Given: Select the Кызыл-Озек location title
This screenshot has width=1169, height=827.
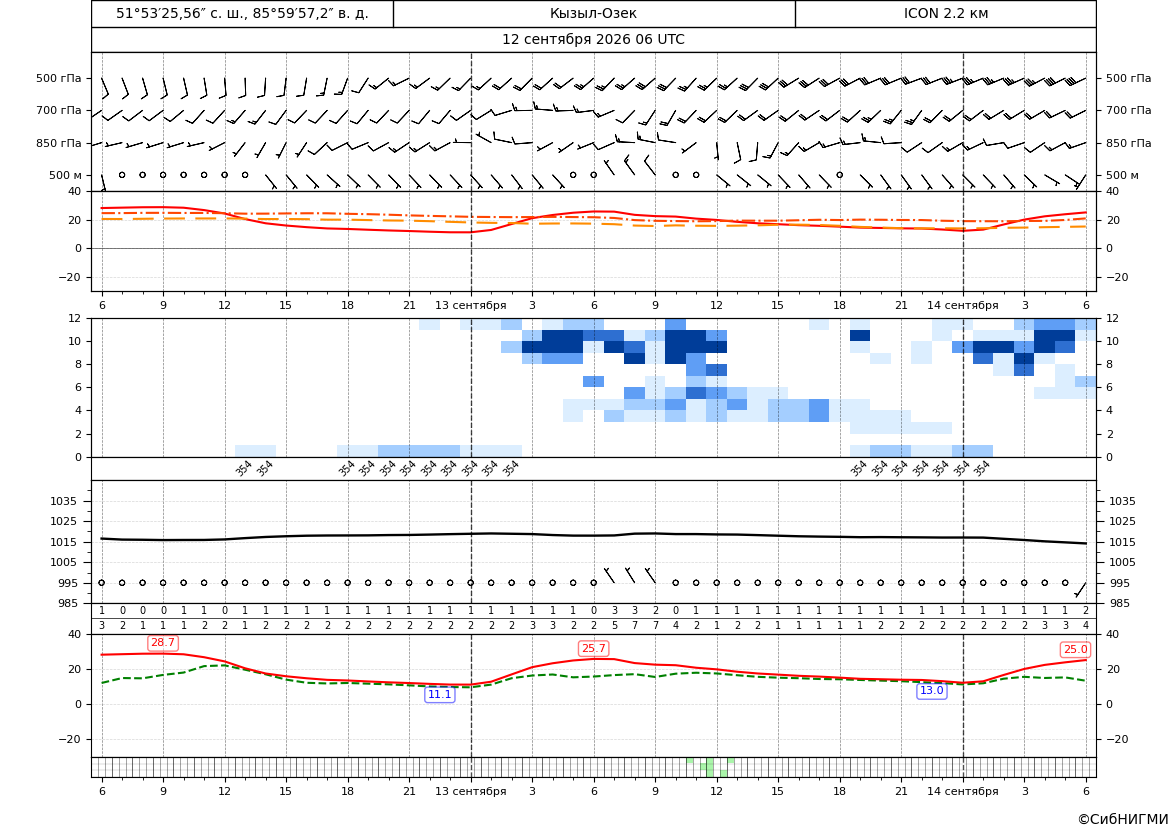Looking at the screenshot, I should click(x=593, y=13).
